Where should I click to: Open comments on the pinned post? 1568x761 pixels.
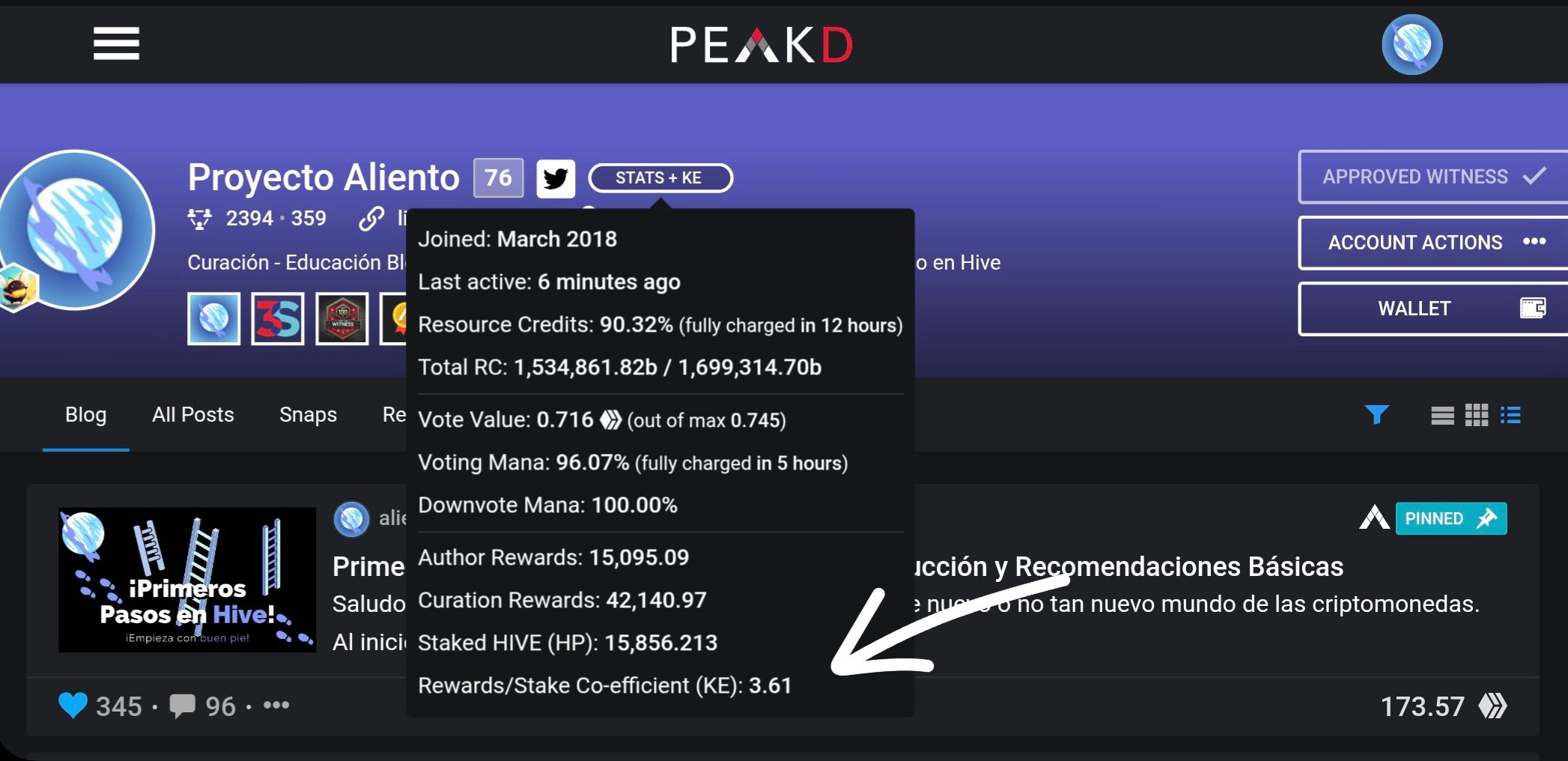coord(182,706)
